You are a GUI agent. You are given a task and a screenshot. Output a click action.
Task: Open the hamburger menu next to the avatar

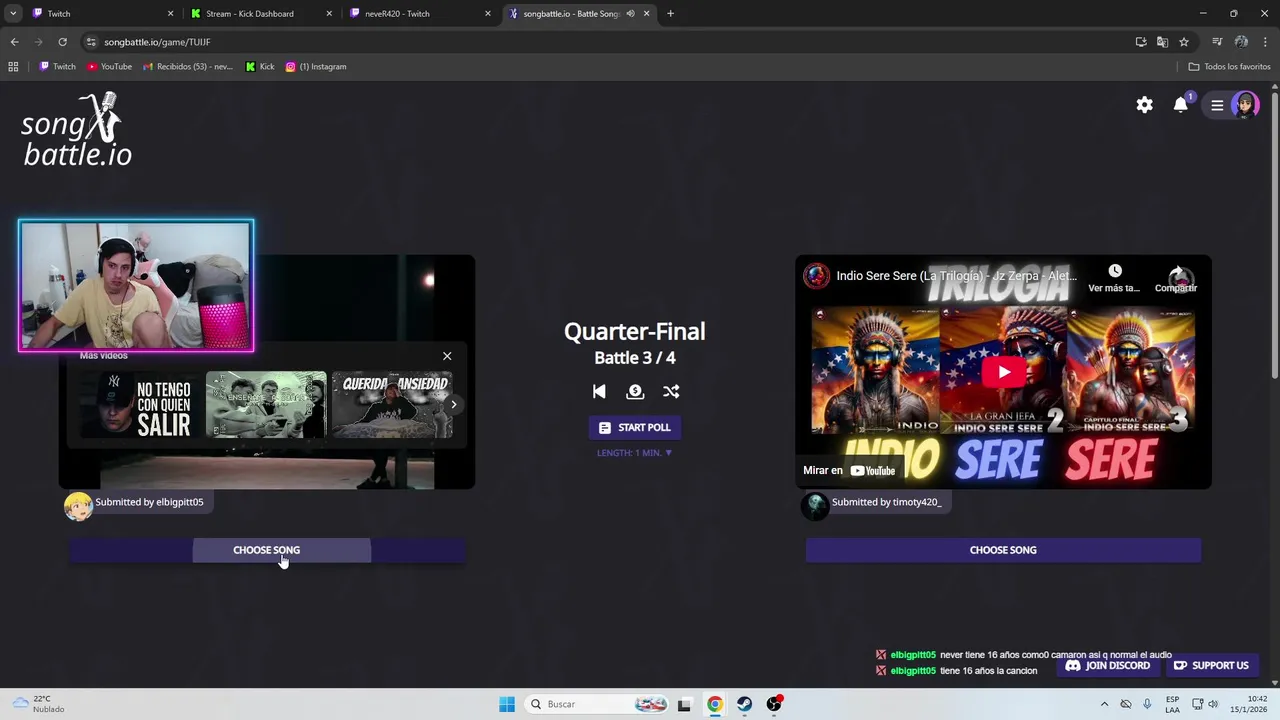pyautogui.click(x=1217, y=105)
